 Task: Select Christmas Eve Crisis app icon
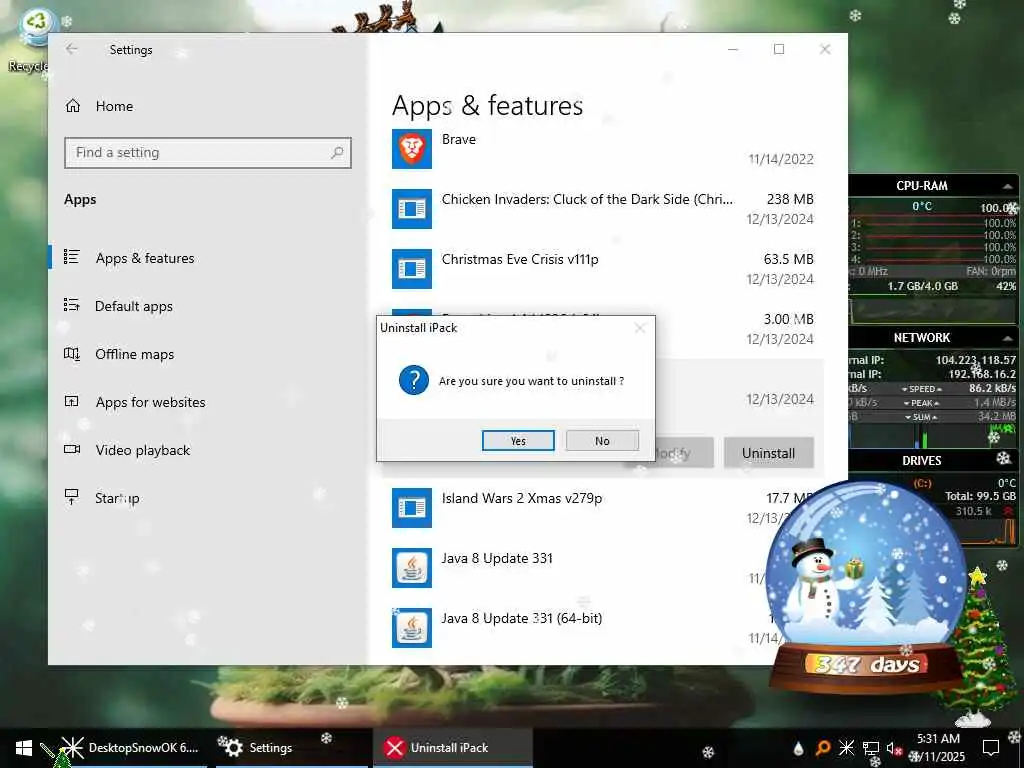(411, 269)
